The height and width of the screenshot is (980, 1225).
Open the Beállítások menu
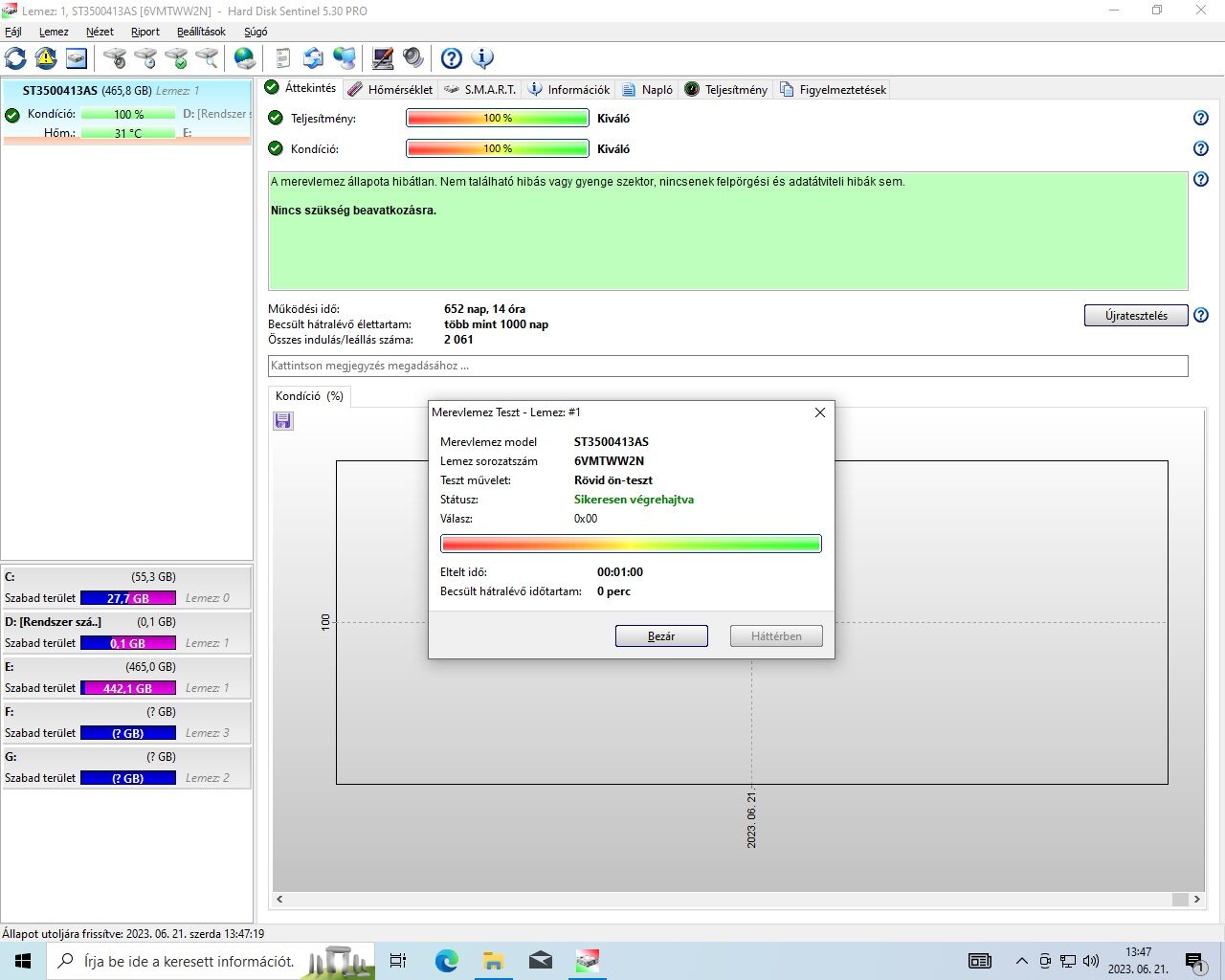[201, 32]
